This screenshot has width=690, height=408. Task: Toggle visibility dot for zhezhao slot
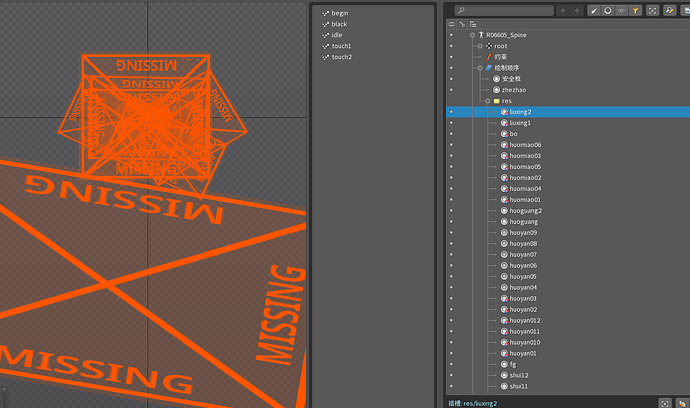pos(451,90)
